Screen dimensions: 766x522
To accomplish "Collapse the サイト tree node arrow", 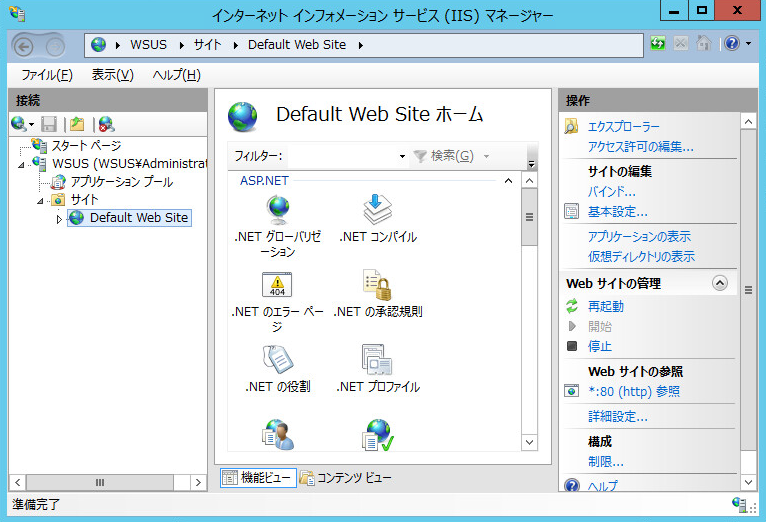I will (41, 201).
